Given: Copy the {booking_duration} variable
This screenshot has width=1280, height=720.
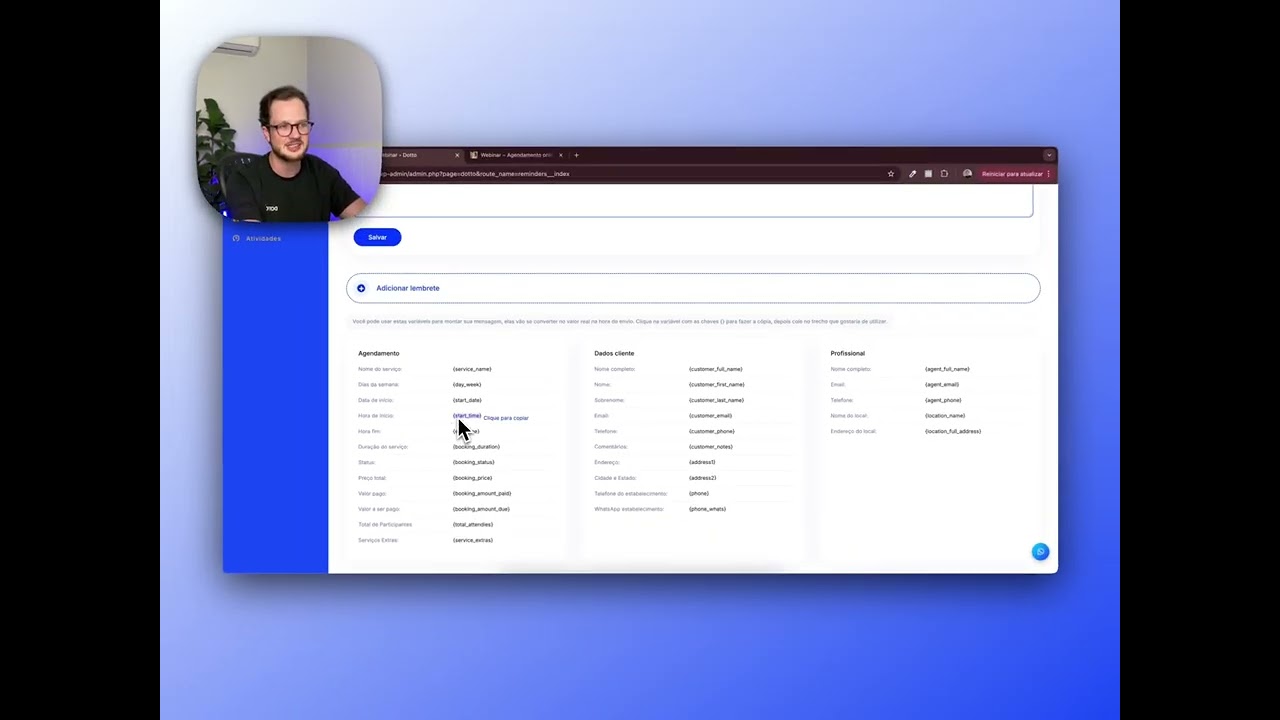Looking at the screenshot, I should tap(476, 447).
